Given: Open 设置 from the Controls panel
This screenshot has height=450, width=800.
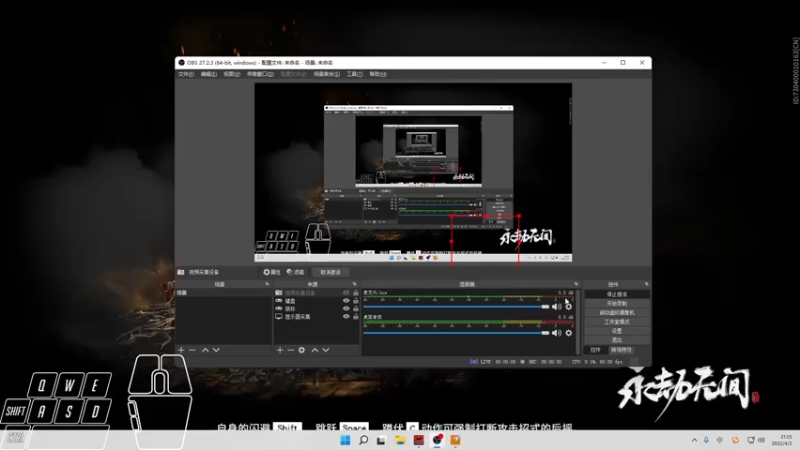Looking at the screenshot, I should [x=617, y=331].
